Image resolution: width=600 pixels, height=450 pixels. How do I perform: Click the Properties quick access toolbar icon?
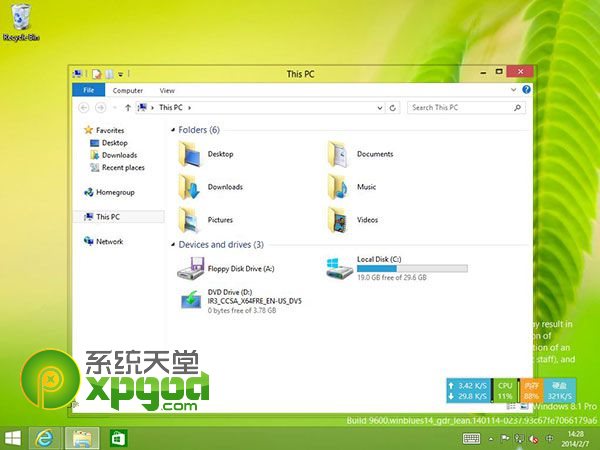(96, 73)
